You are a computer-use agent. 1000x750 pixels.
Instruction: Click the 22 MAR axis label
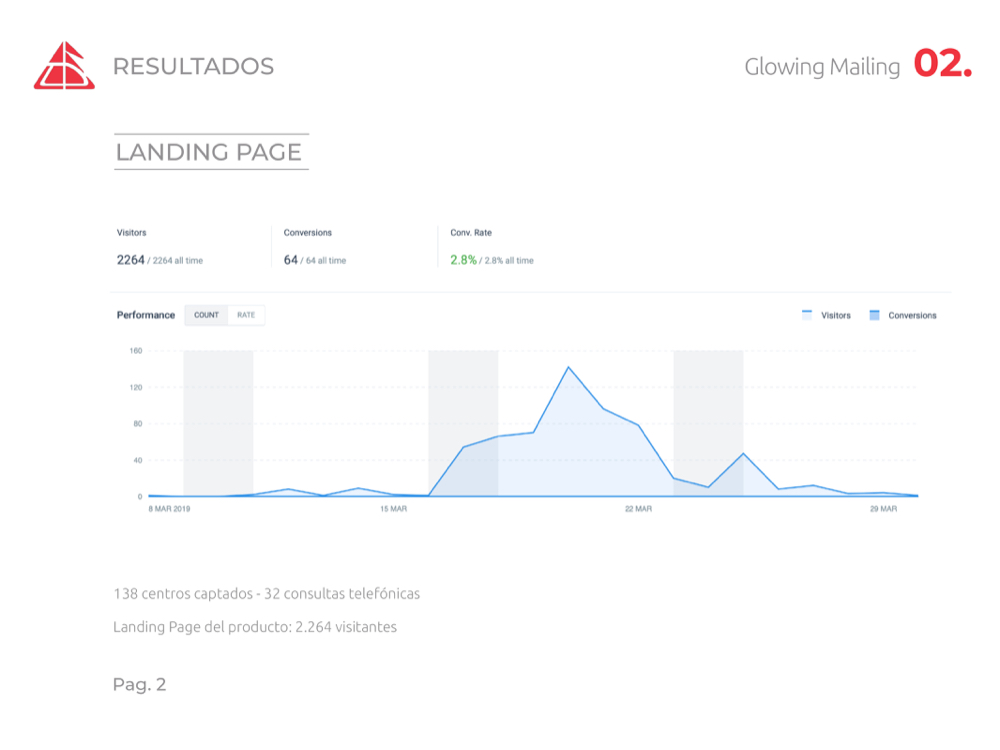[x=638, y=509]
